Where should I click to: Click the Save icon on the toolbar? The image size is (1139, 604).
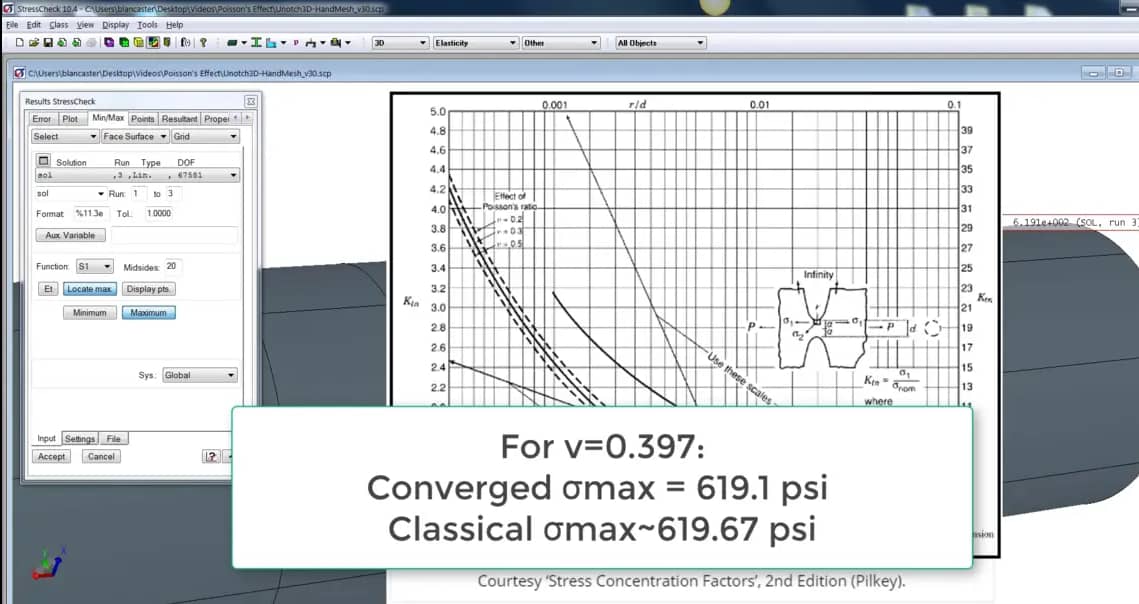(x=47, y=42)
